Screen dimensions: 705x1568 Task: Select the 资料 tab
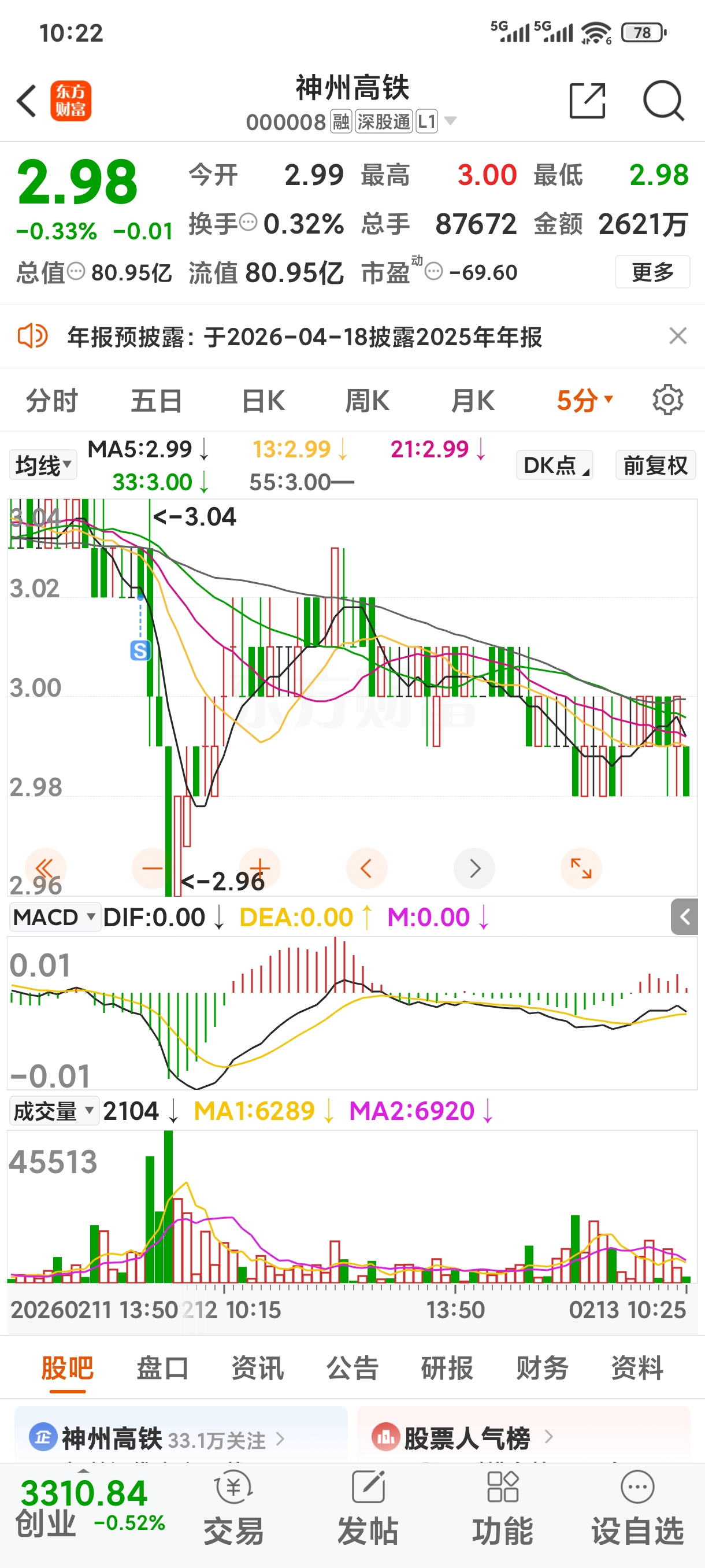pyautogui.click(x=637, y=1368)
